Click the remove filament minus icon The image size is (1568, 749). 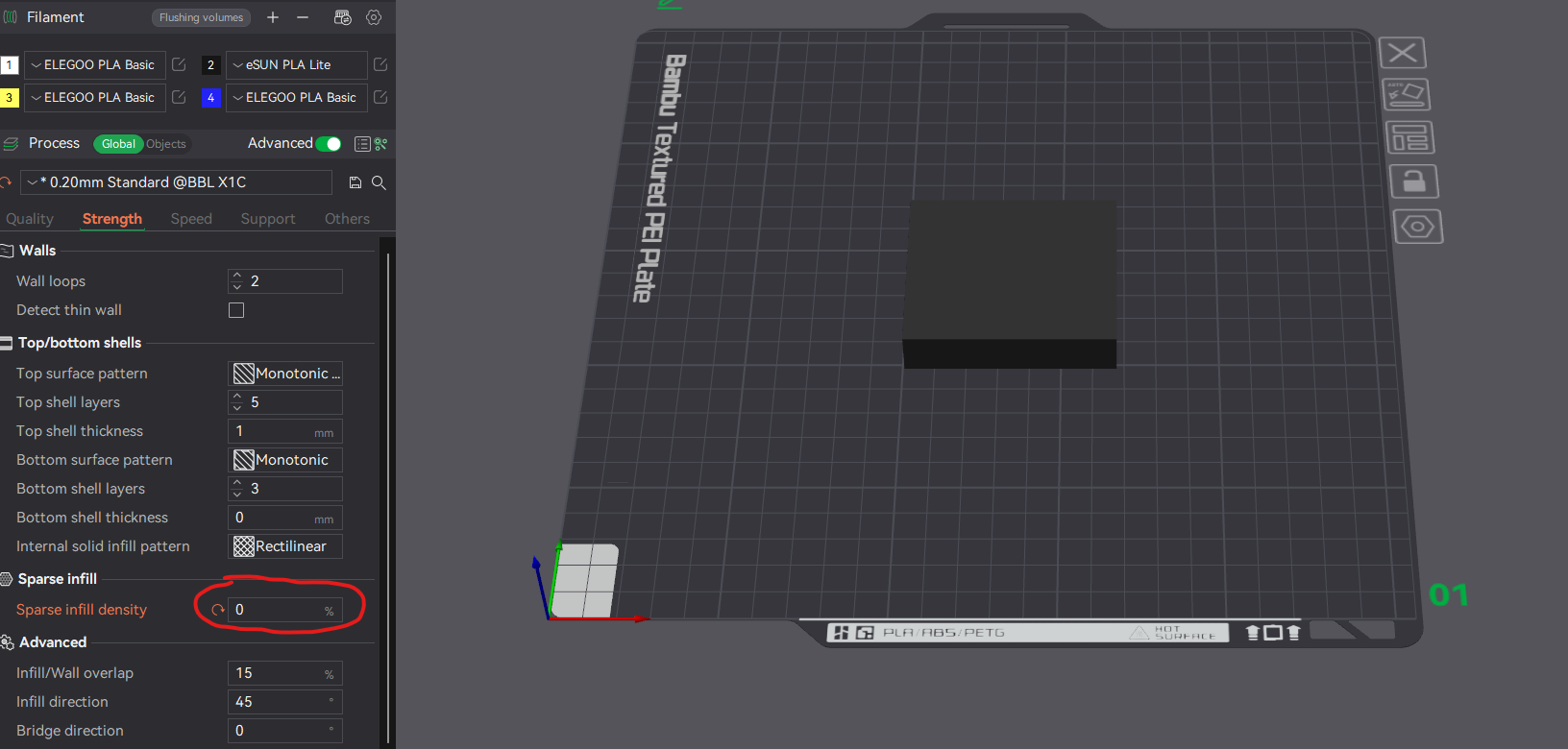point(303,17)
